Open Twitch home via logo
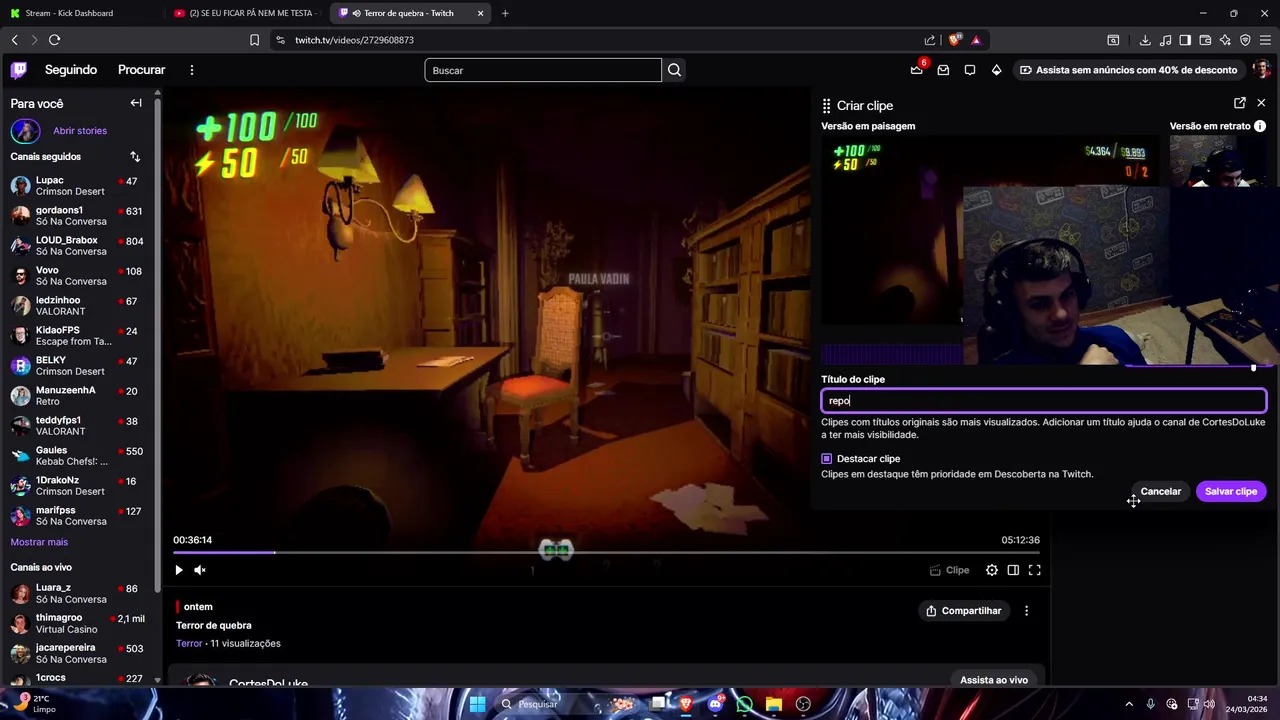Image resolution: width=1280 pixels, height=720 pixels. [x=19, y=70]
